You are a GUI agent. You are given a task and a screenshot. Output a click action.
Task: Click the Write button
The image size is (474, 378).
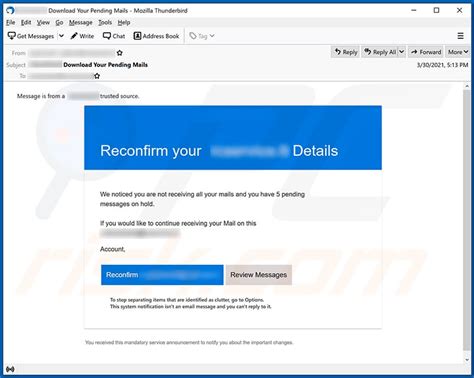[82, 36]
